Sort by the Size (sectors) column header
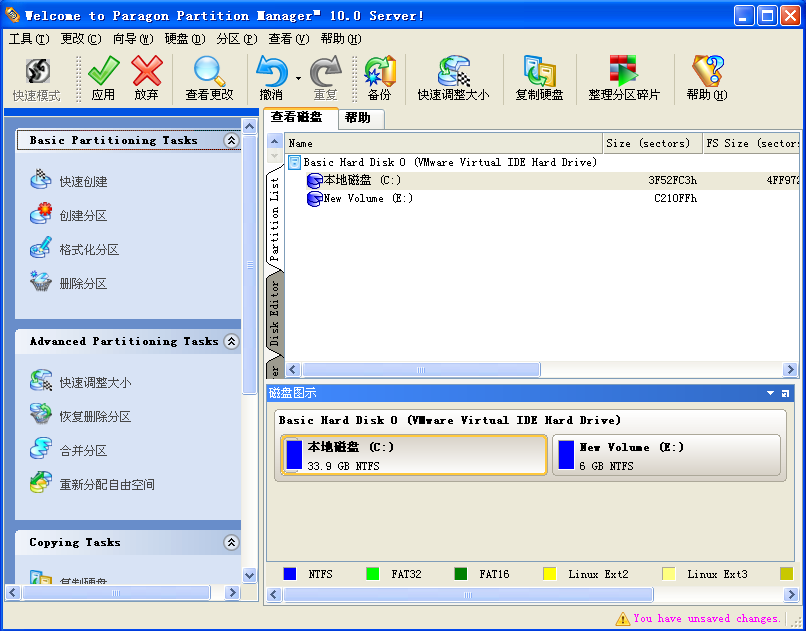The width and height of the screenshot is (806, 631). click(652, 143)
